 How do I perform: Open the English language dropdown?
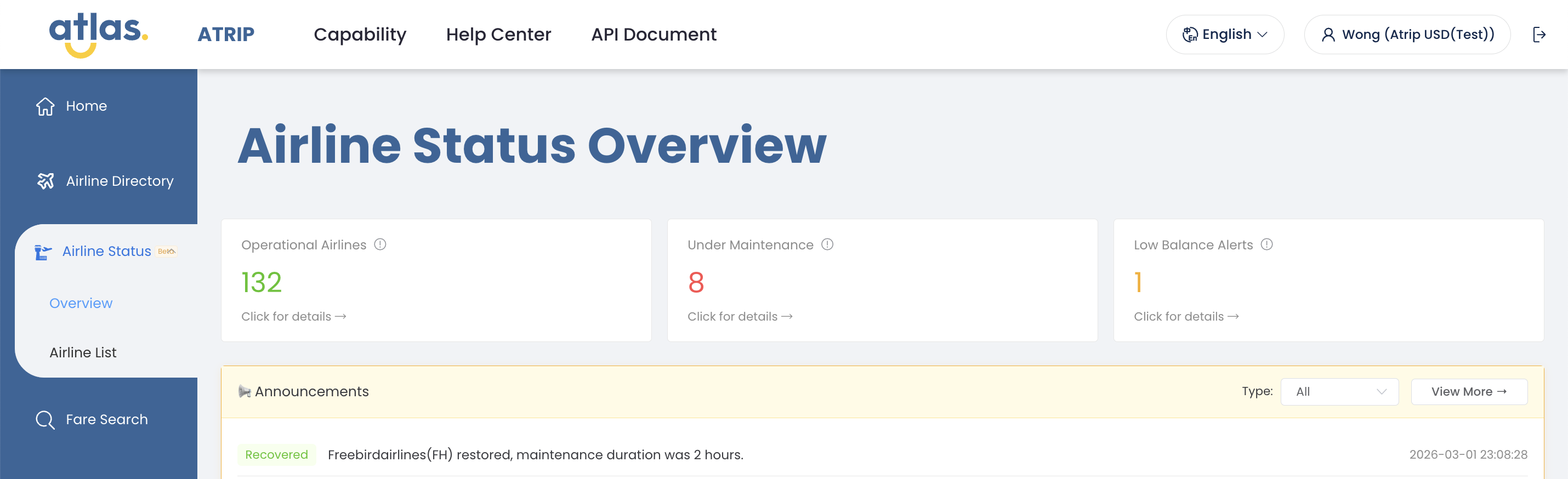[x=1224, y=35]
